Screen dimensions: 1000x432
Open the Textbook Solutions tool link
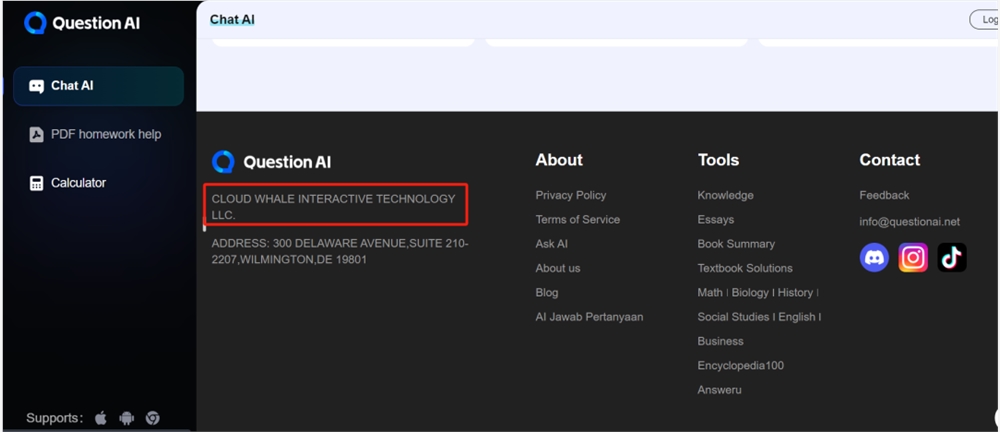click(745, 268)
